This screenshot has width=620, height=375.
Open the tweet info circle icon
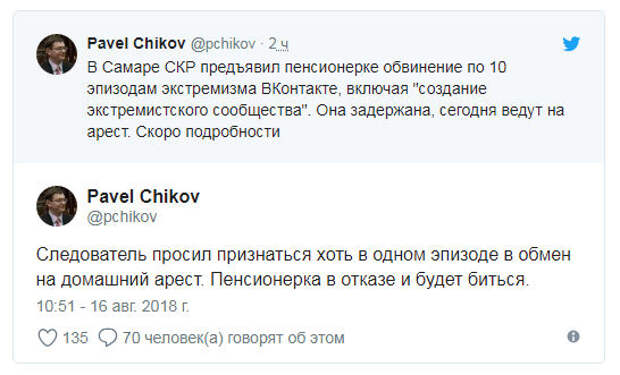[x=573, y=337]
